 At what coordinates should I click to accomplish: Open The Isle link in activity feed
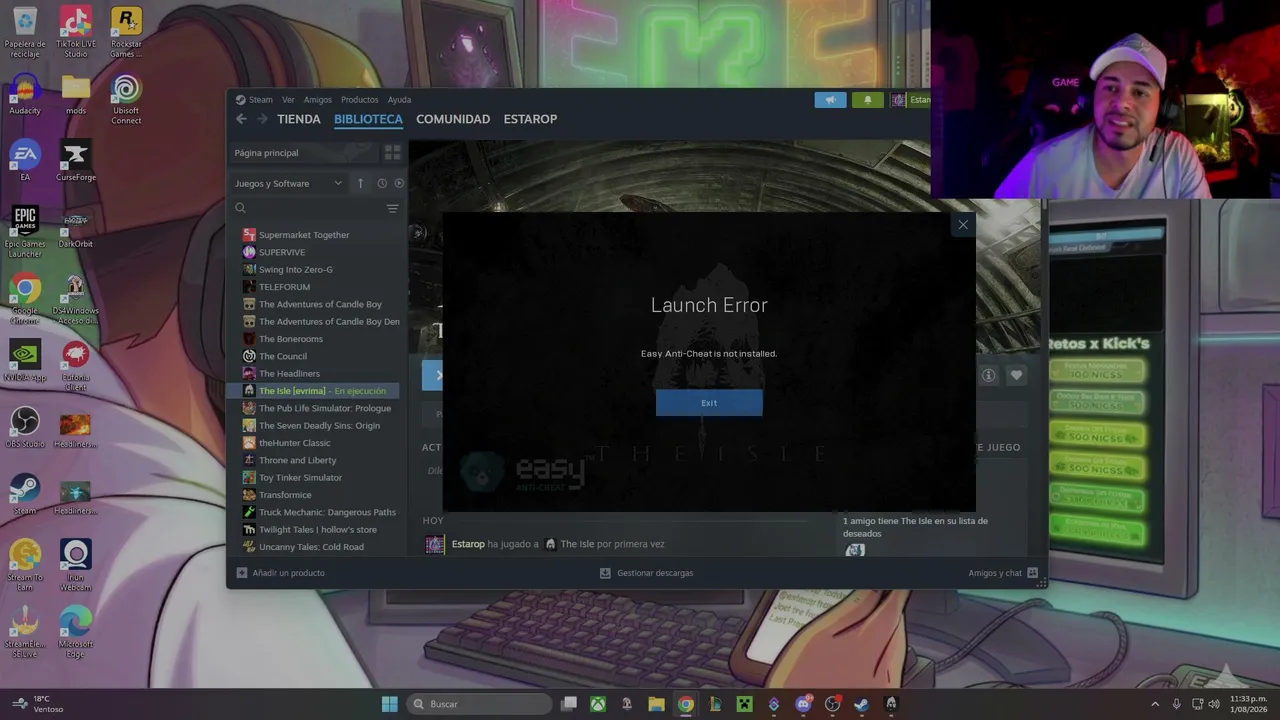[577, 544]
